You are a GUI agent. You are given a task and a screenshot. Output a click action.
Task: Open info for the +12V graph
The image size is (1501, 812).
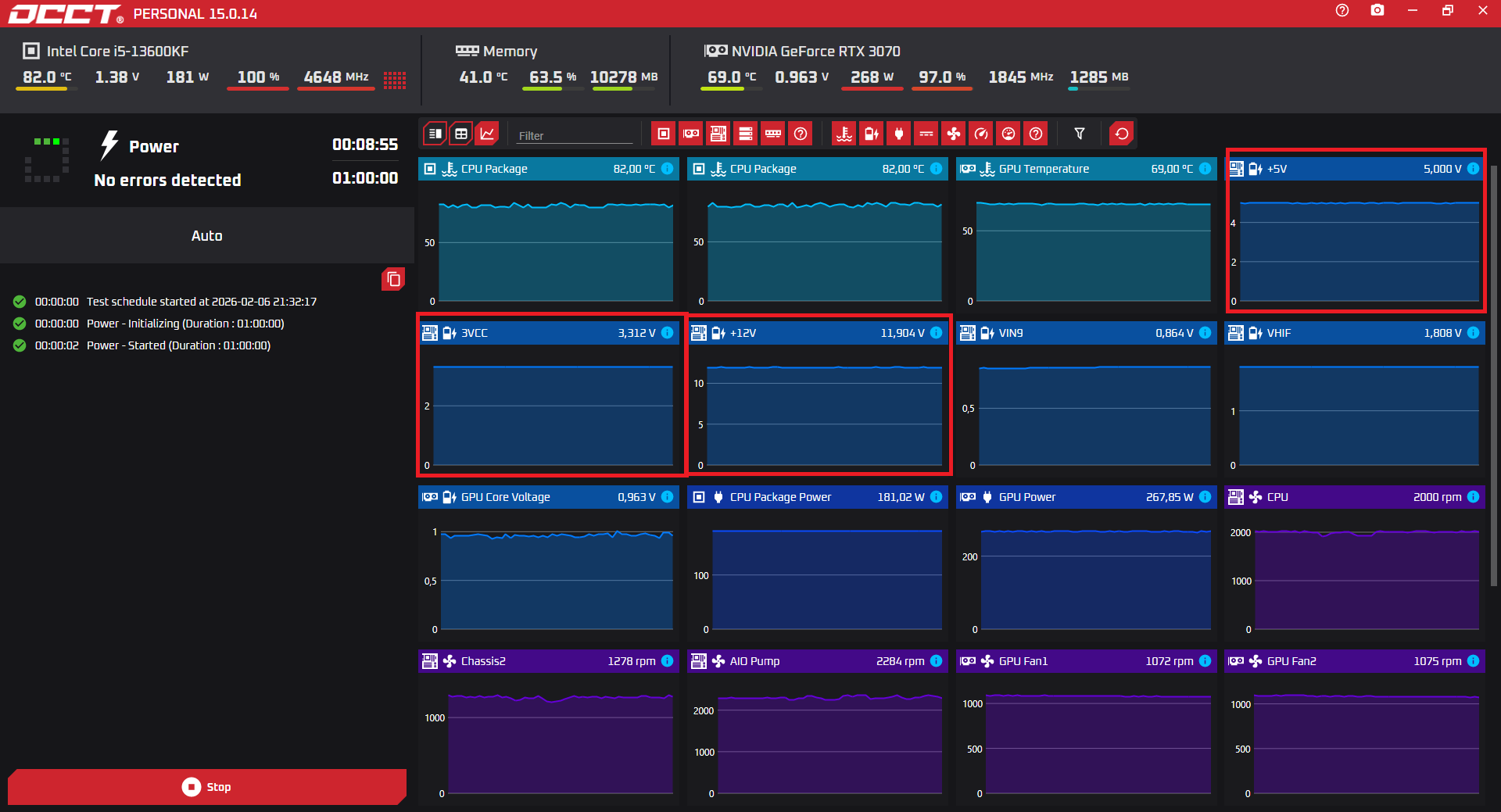point(936,333)
